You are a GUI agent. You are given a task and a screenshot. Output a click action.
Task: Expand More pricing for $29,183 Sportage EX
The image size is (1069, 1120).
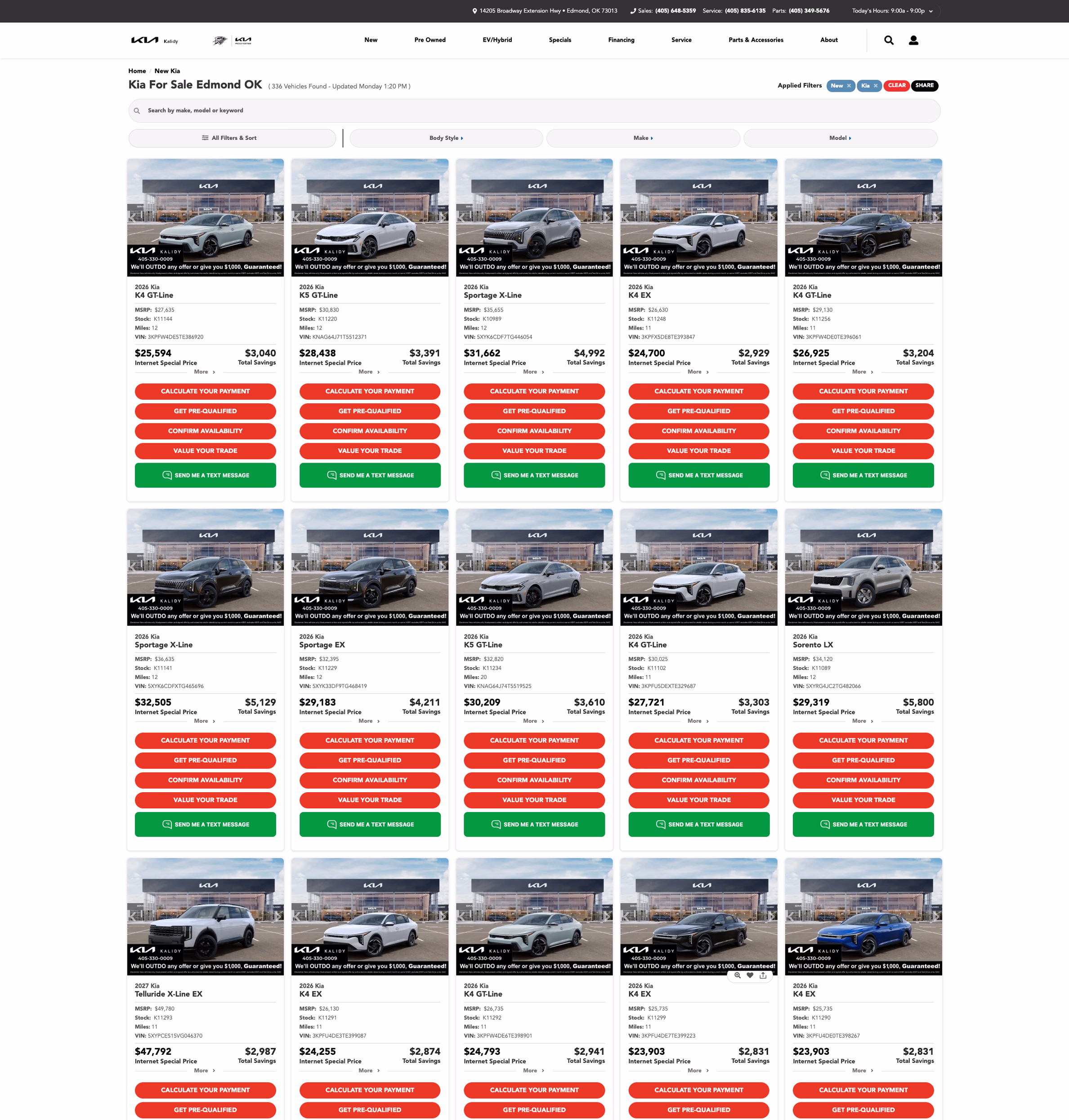(x=369, y=721)
